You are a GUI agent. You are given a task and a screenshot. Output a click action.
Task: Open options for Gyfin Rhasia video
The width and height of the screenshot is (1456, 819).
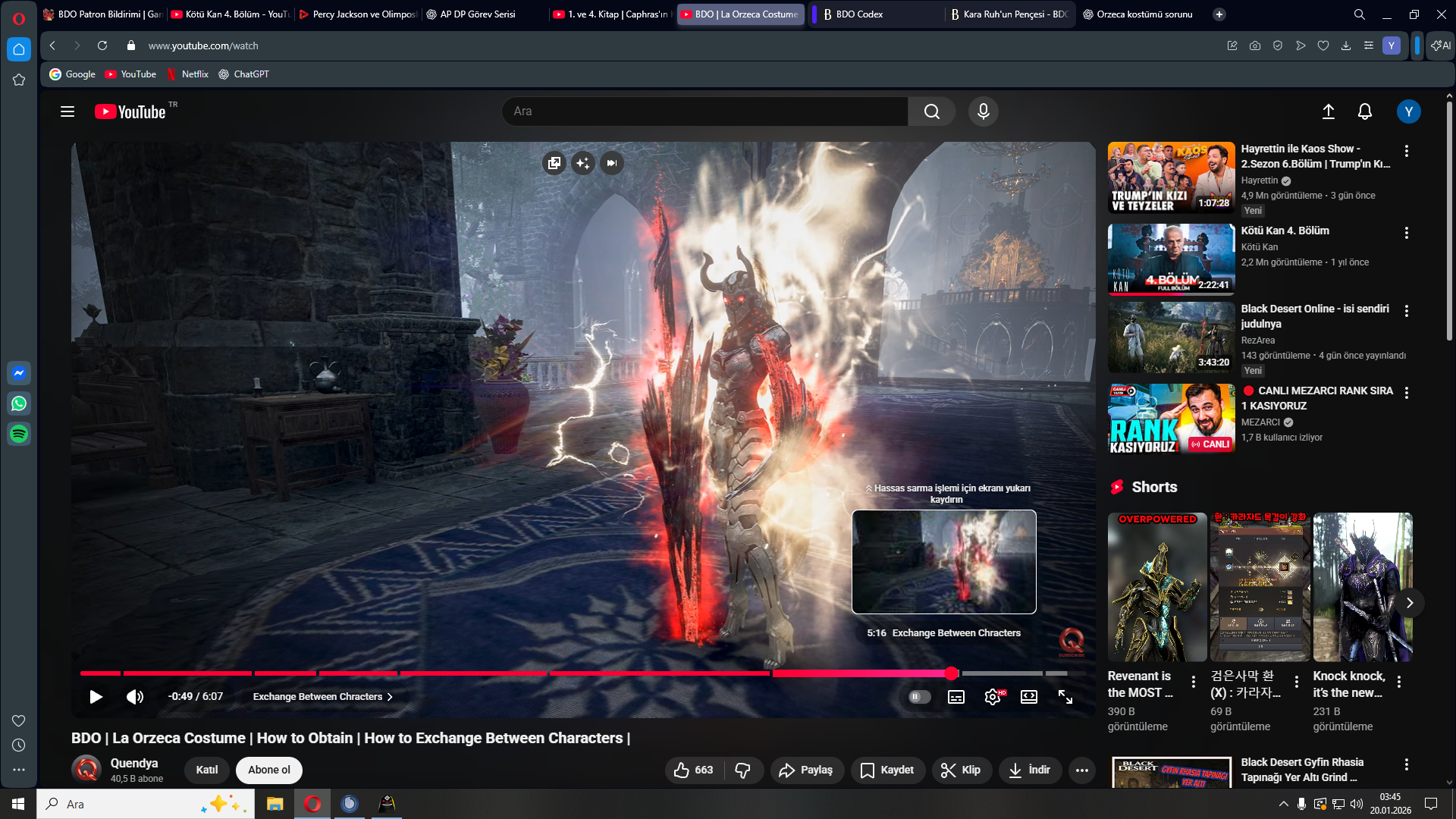click(1407, 764)
